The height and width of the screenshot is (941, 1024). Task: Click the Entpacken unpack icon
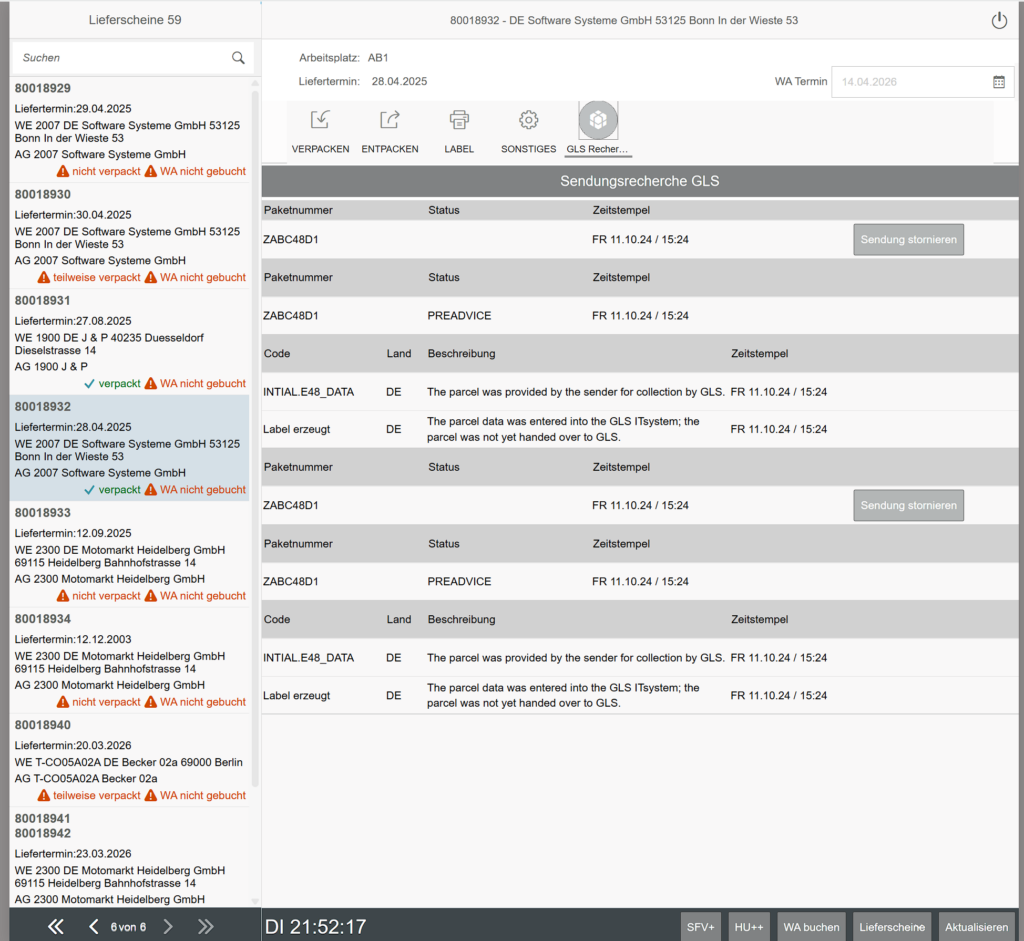coord(390,121)
